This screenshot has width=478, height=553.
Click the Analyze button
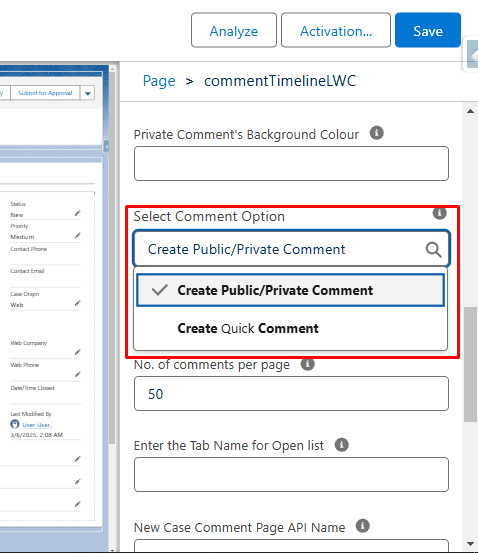point(234,30)
